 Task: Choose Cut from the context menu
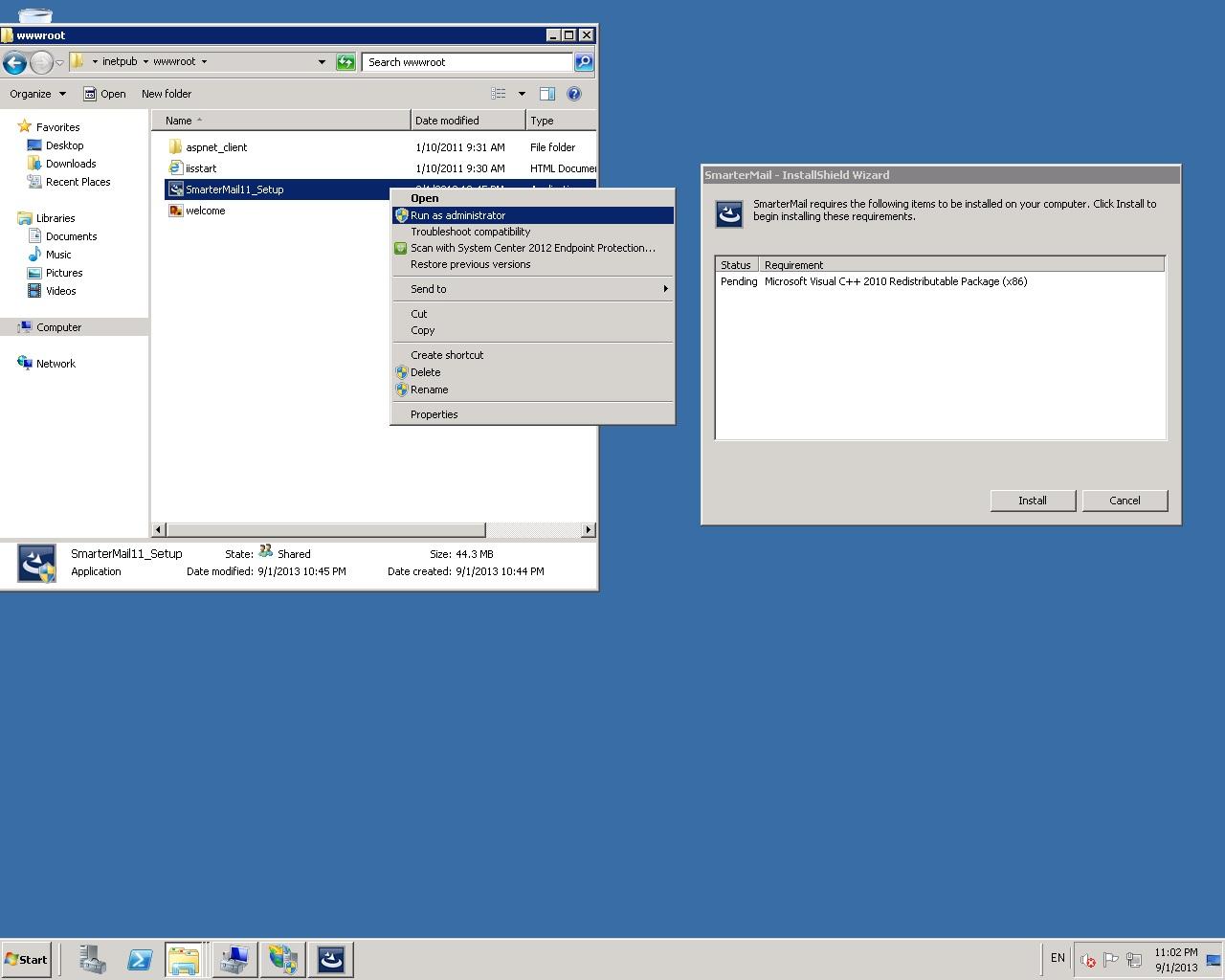tap(532, 314)
